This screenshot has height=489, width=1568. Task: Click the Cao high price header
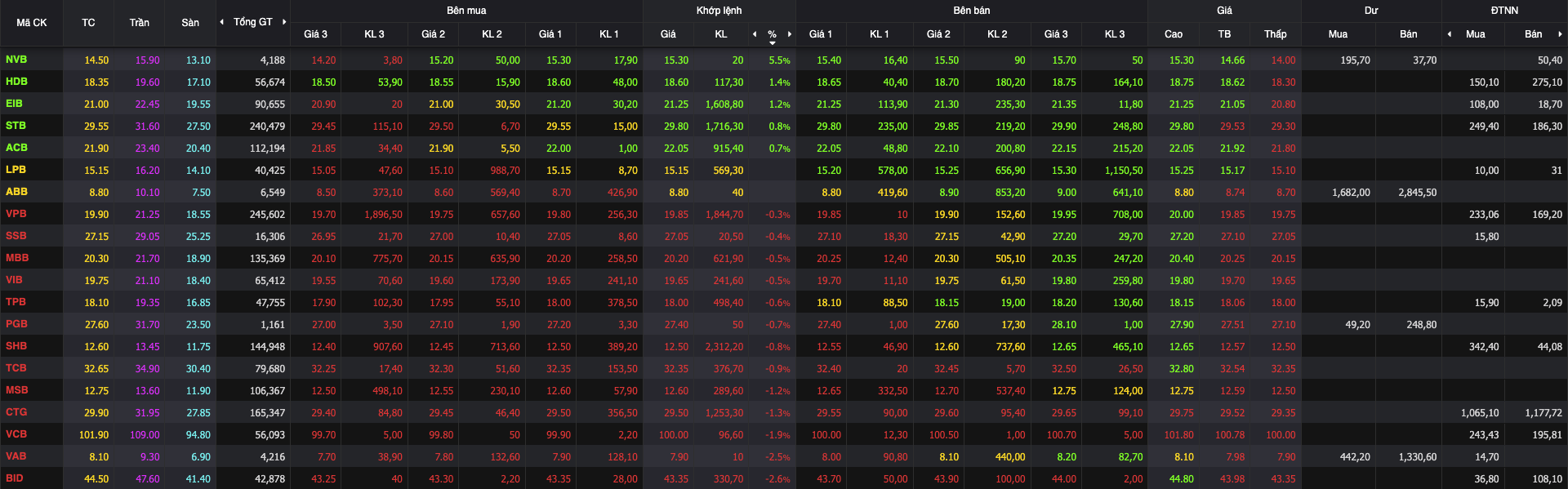(x=1174, y=34)
